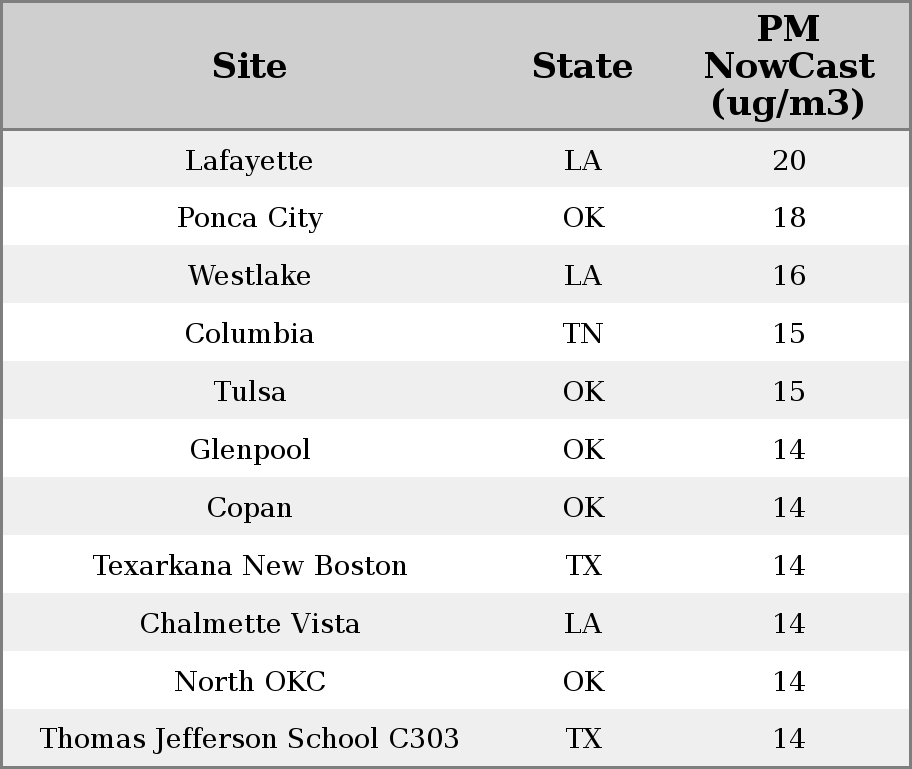Click the State column header

582,66
